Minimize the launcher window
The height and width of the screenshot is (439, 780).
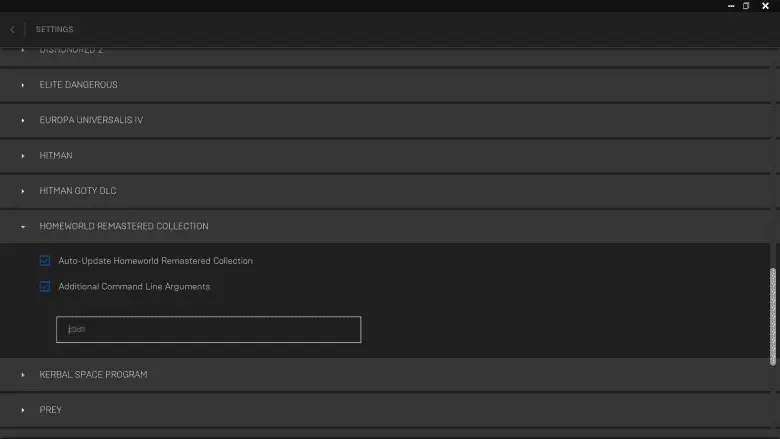click(729, 6)
